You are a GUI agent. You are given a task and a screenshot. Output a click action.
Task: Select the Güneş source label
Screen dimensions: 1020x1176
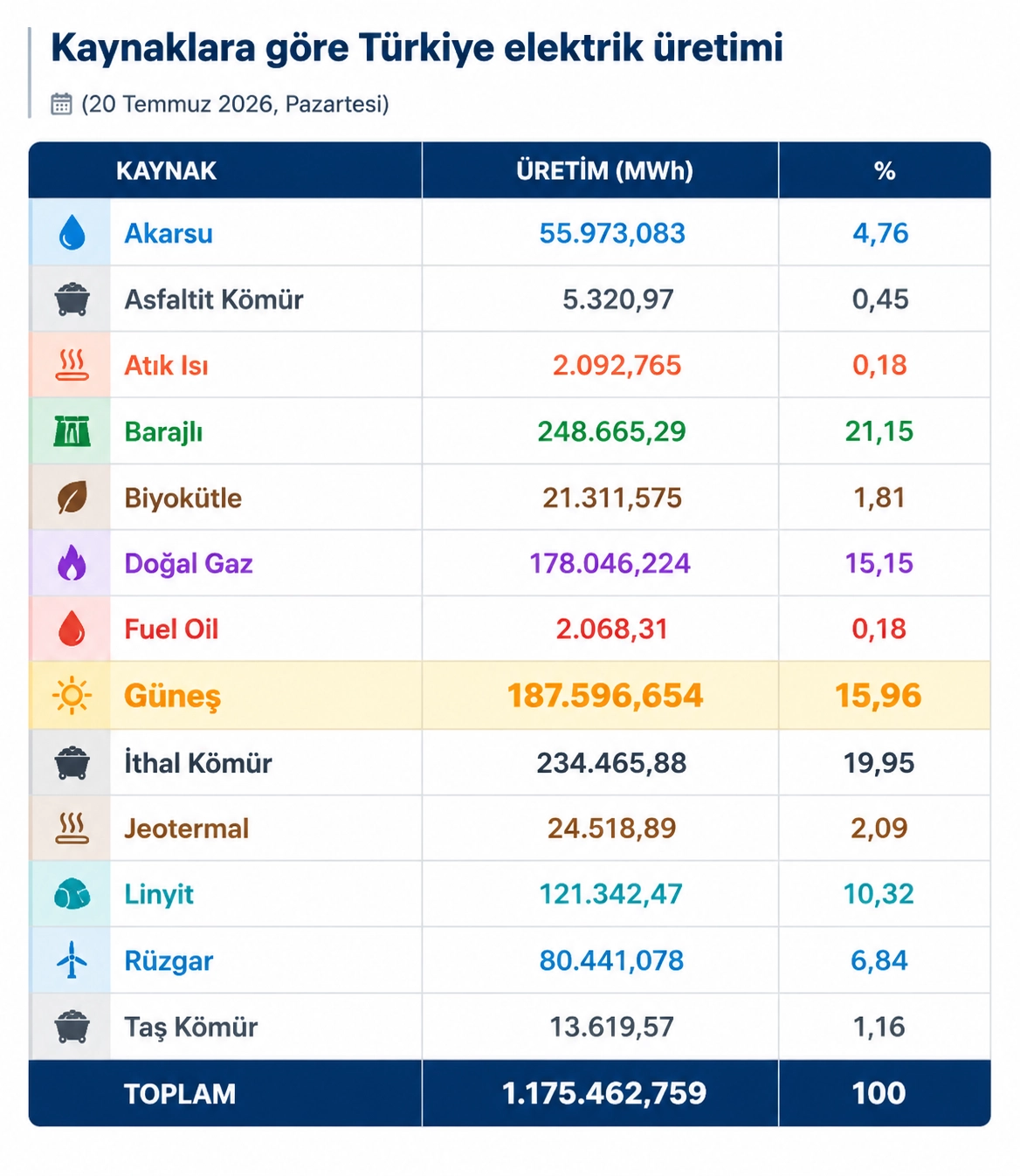(x=172, y=696)
